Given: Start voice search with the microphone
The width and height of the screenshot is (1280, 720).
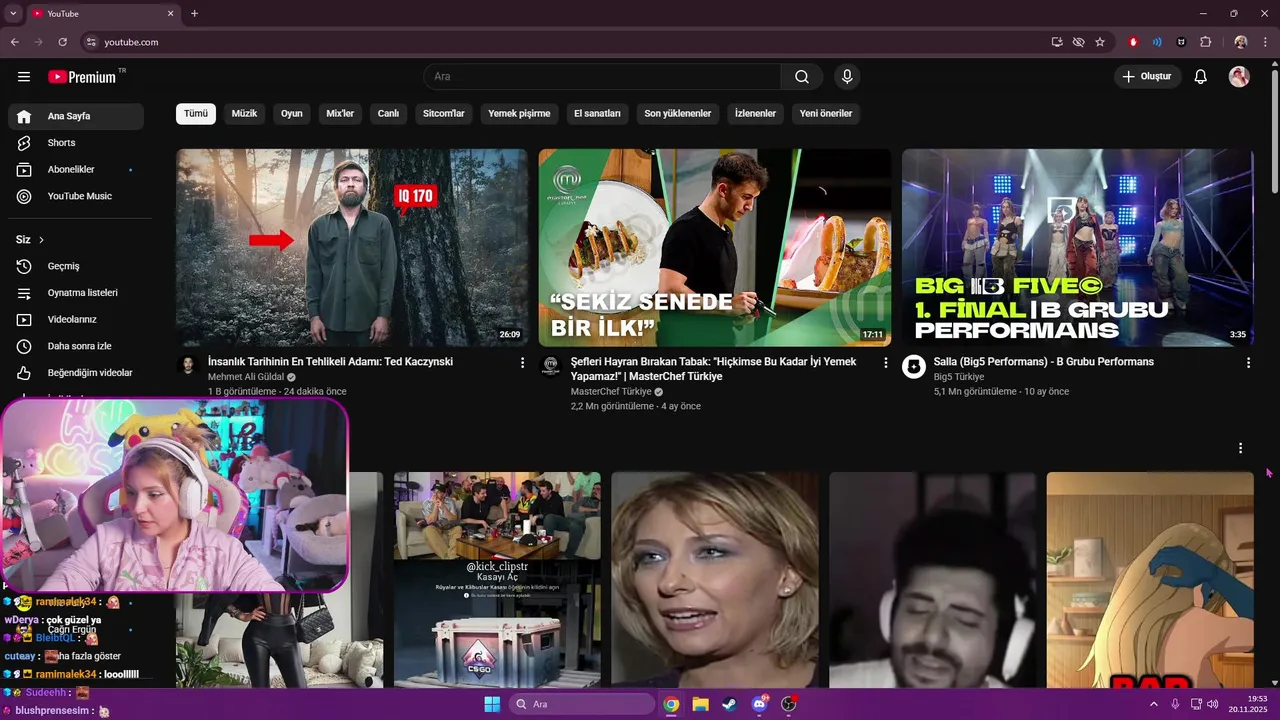Looking at the screenshot, I should (x=847, y=77).
